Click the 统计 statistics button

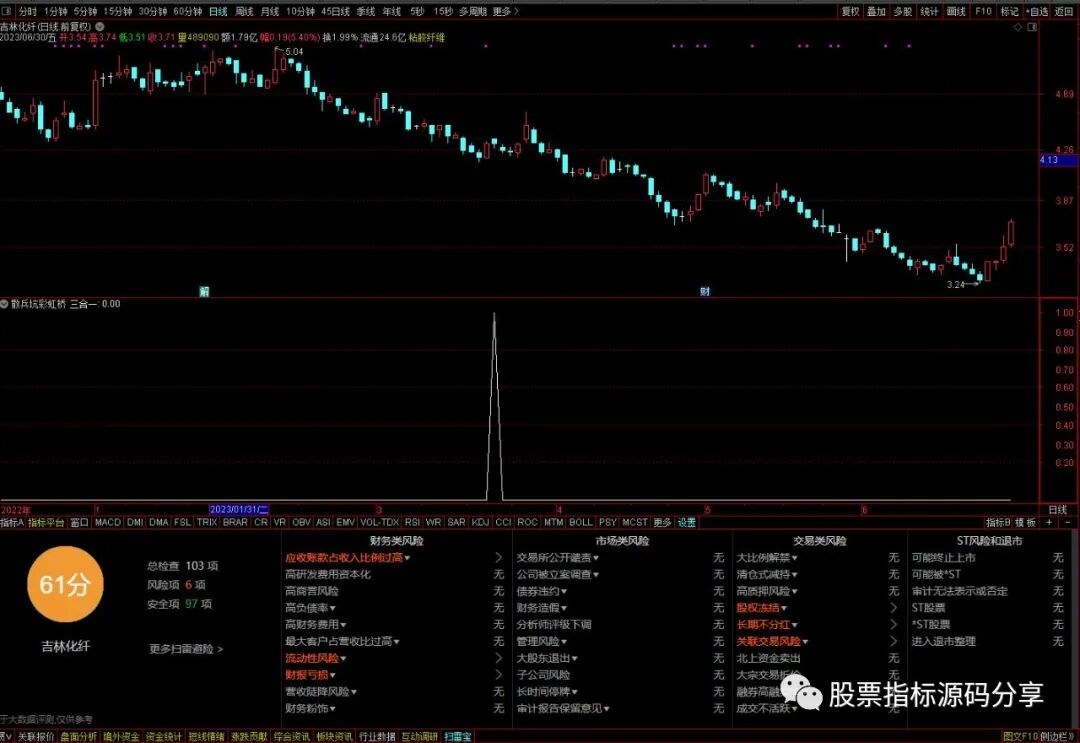[x=929, y=12]
